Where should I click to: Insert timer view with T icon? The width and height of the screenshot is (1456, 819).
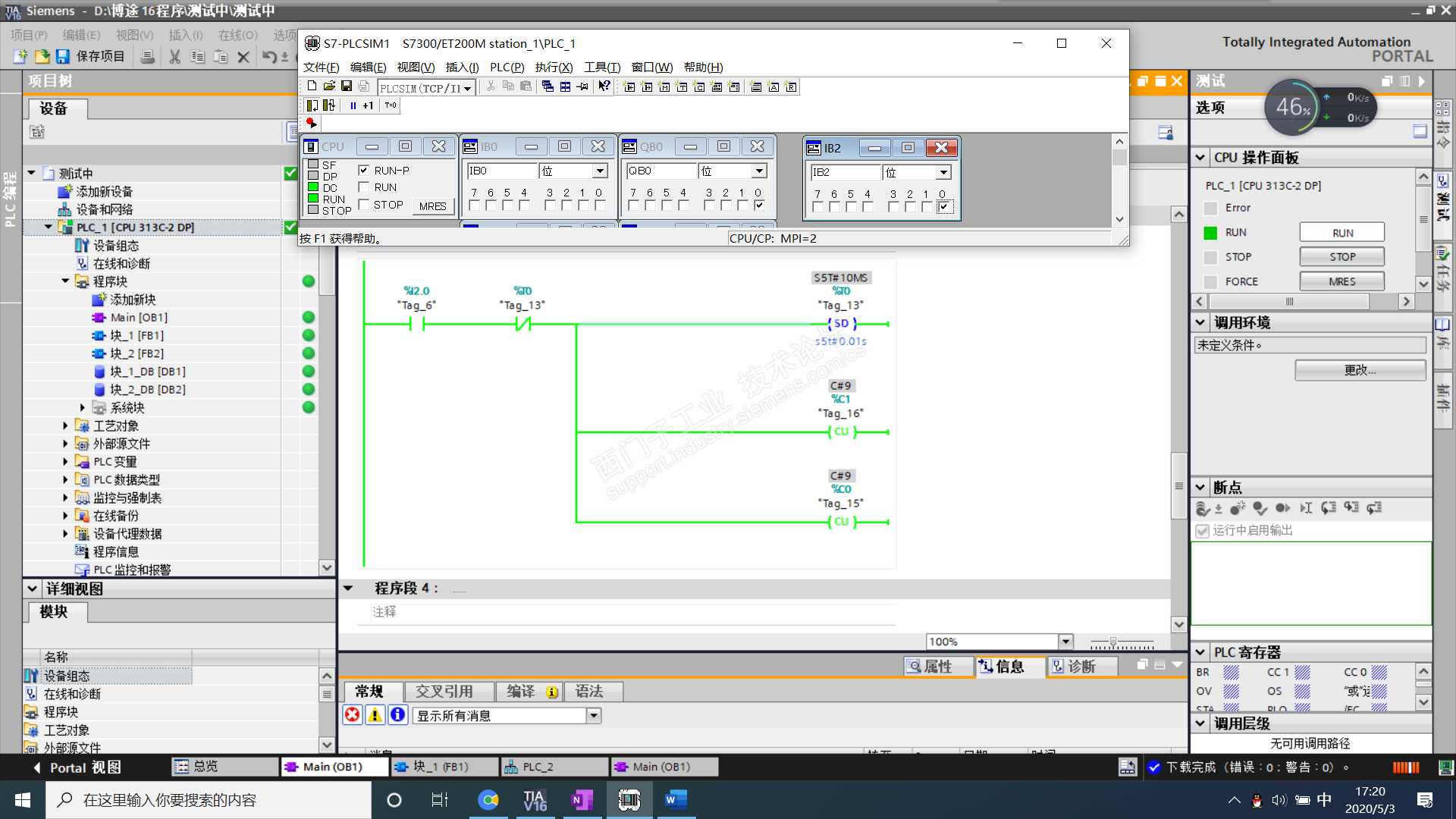[682, 87]
